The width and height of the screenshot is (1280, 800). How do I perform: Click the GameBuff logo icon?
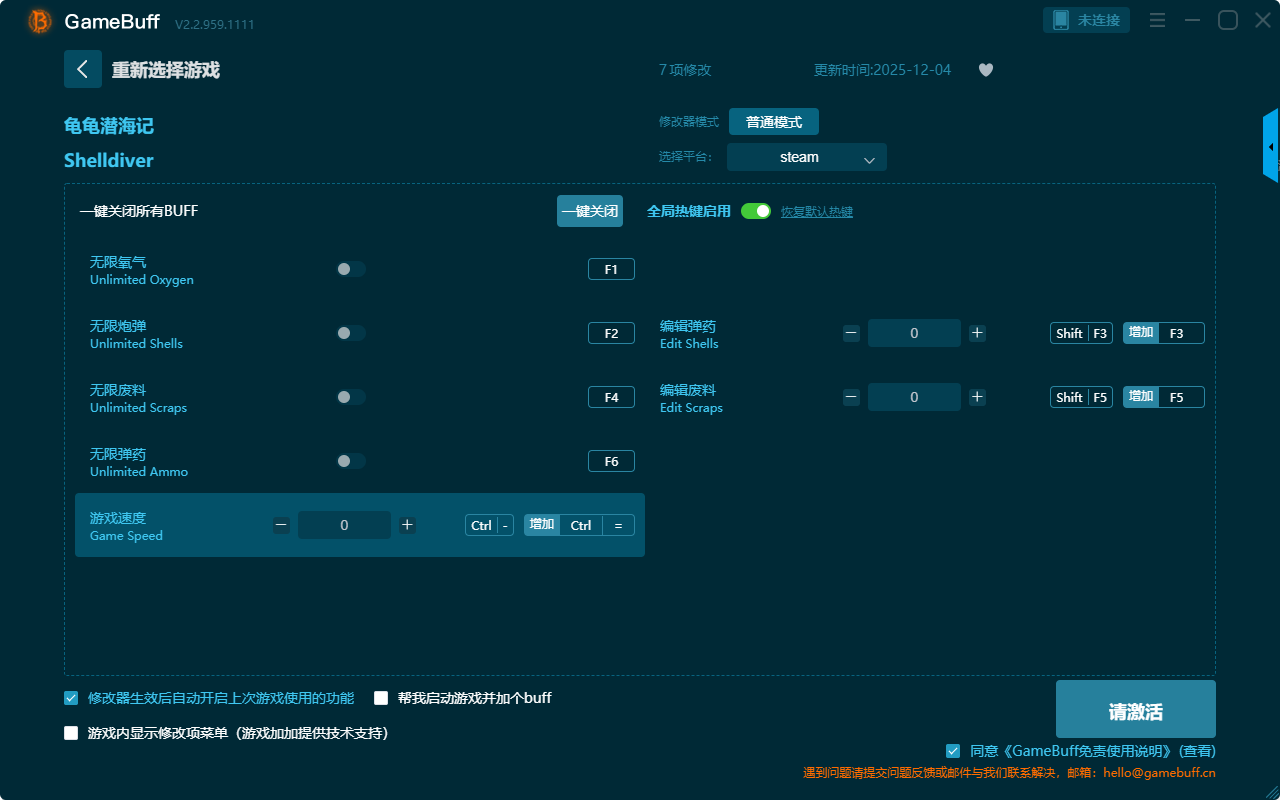click(40, 21)
